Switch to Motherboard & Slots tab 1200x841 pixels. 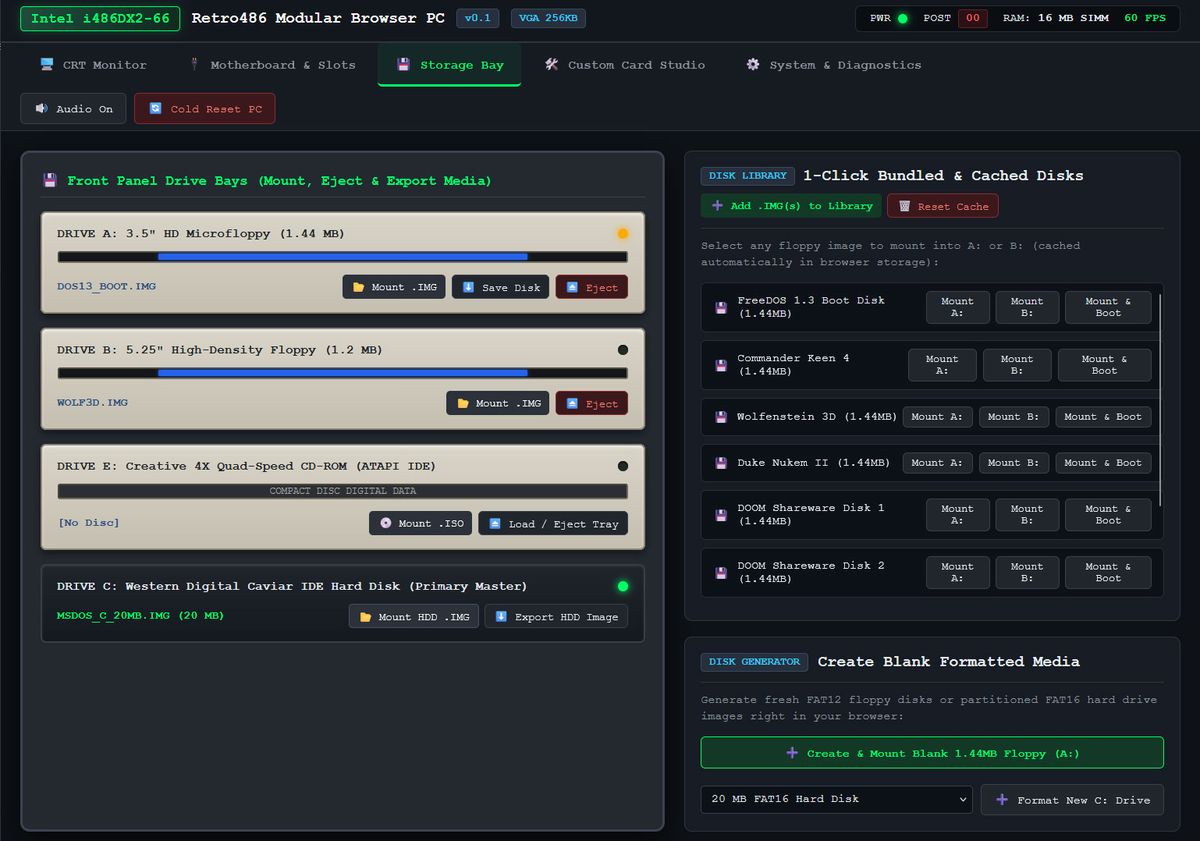pos(273,65)
